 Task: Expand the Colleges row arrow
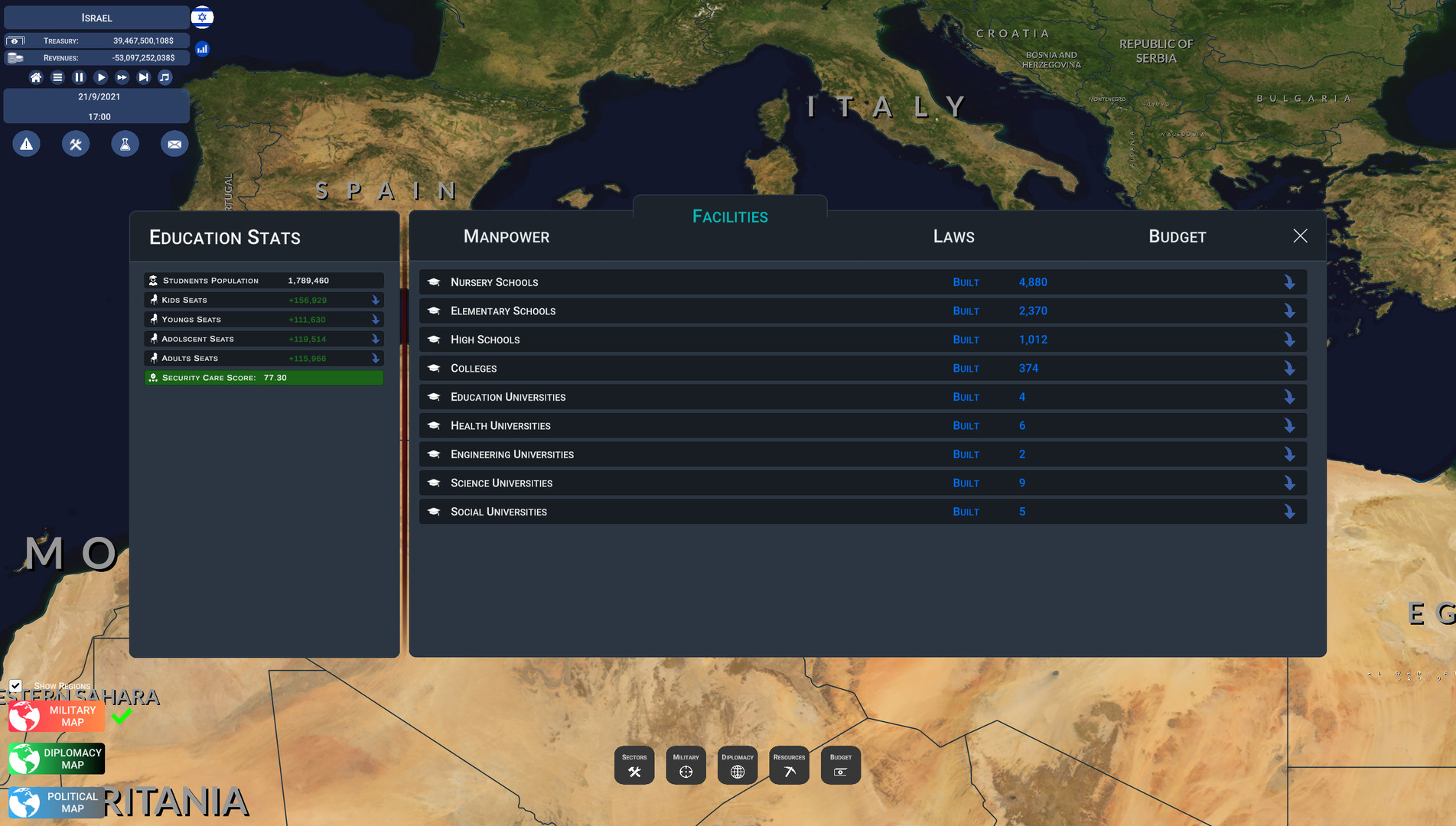click(1289, 369)
